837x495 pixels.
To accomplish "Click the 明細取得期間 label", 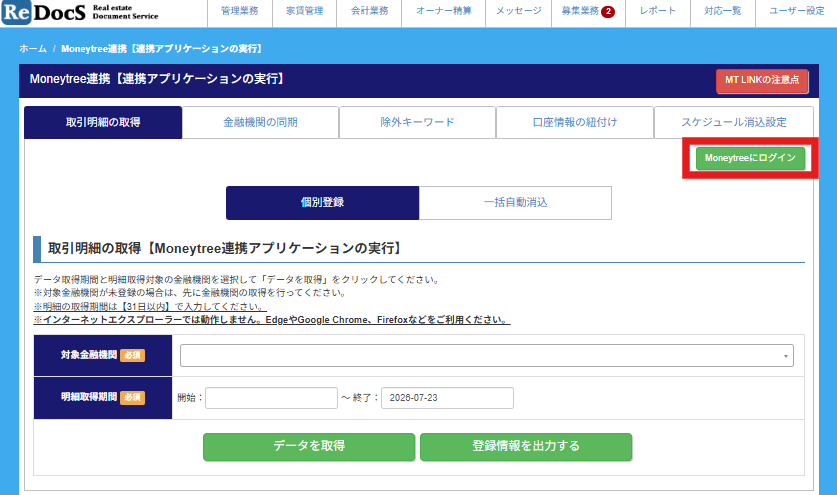I will pos(89,397).
